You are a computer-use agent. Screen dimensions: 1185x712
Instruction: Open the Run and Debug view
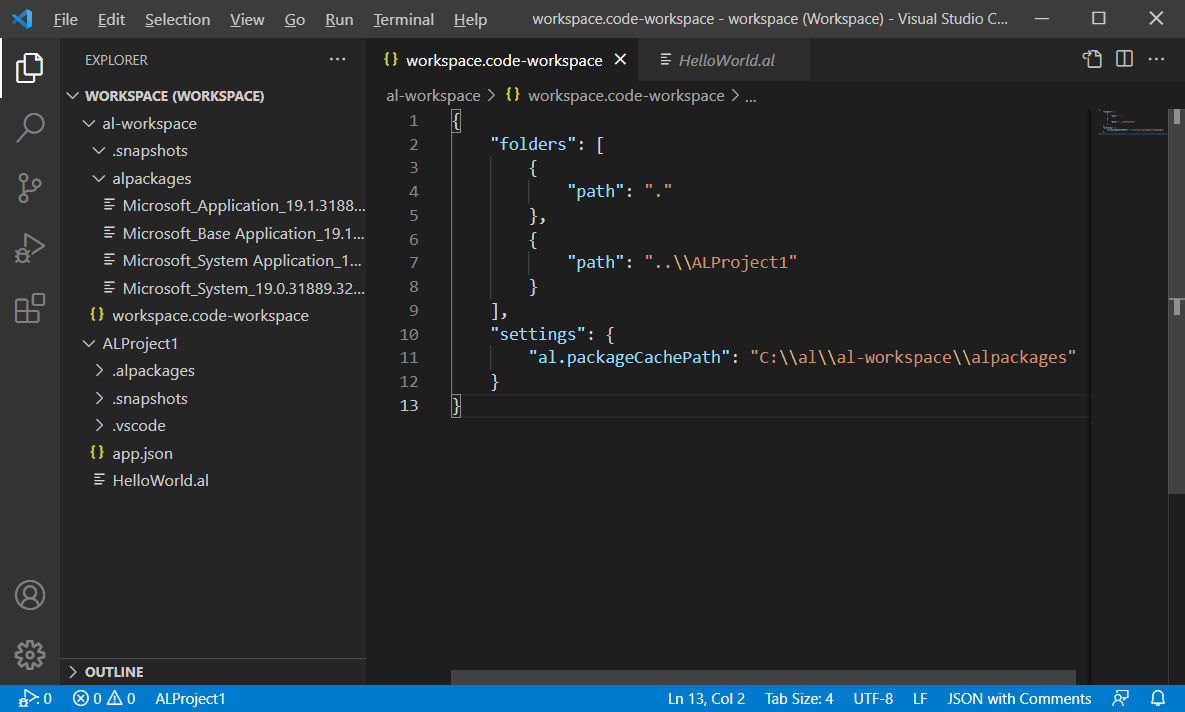click(30, 247)
